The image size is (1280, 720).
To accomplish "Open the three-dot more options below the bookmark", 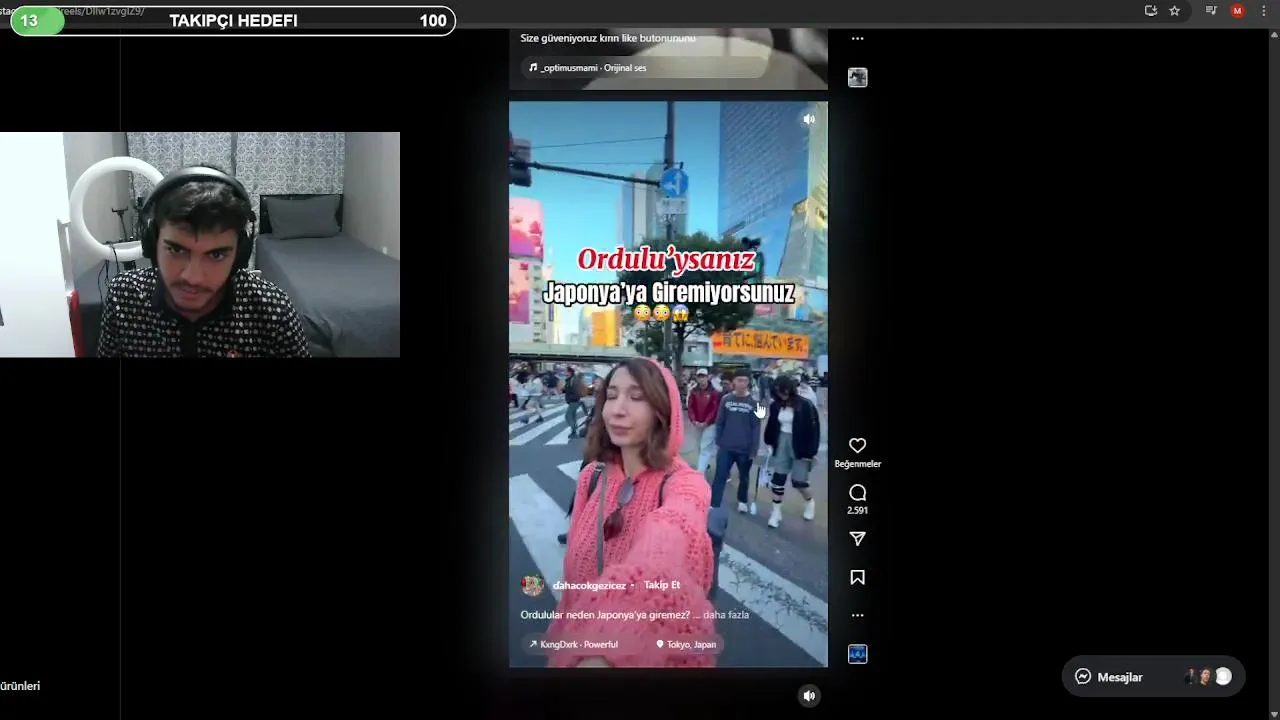I will pyautogui.click(x=857, y=615).
